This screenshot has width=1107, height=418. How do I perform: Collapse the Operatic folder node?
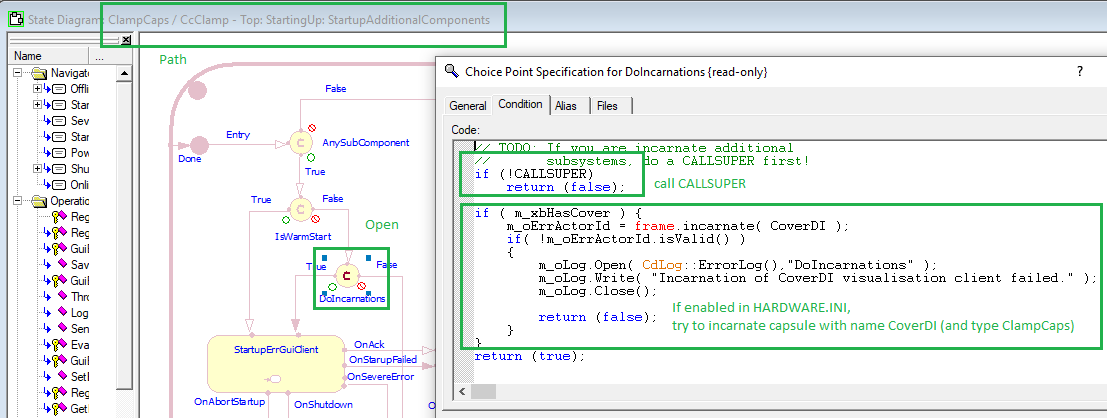tap(17, 201)
